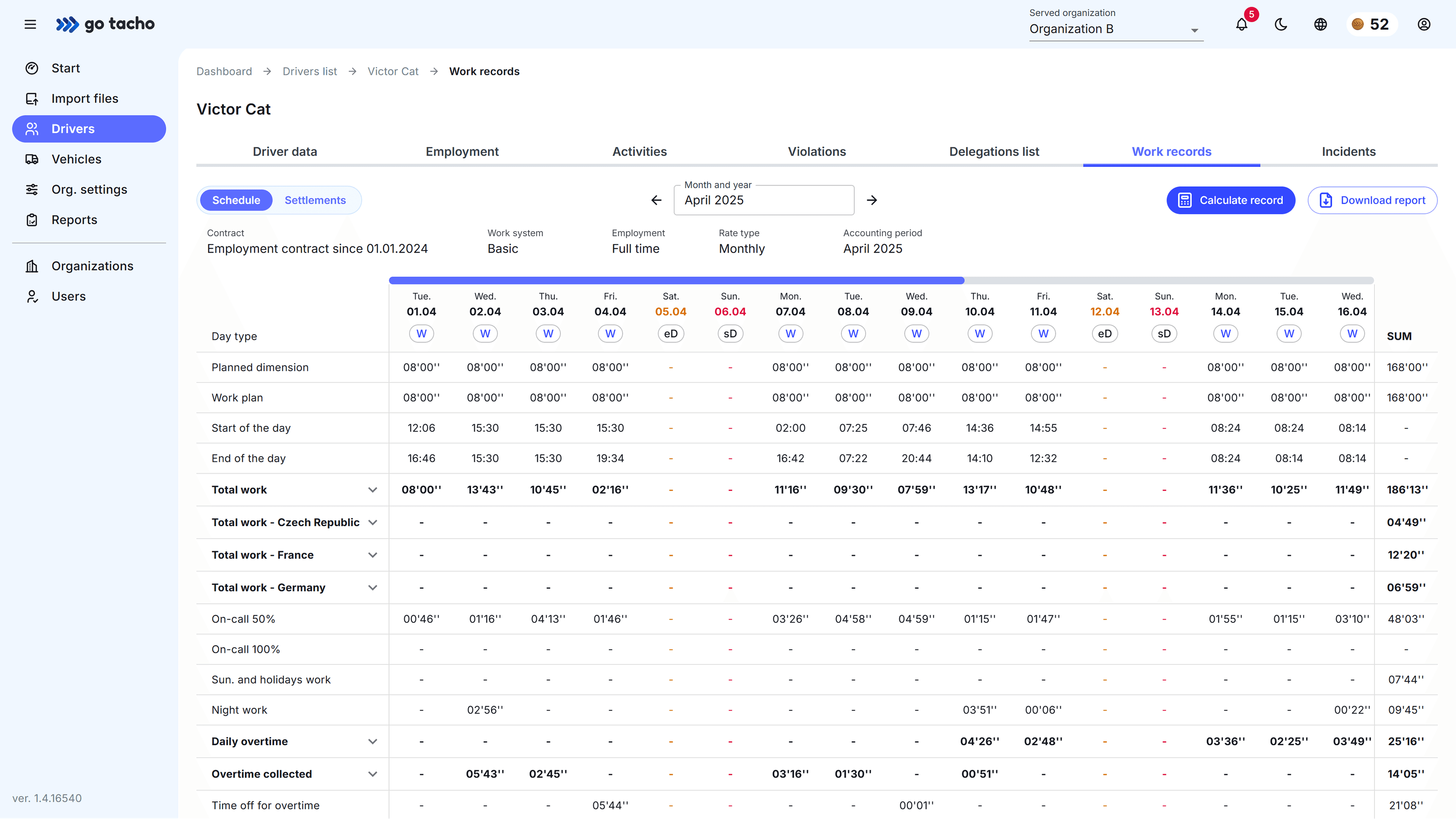This screenshot has height=819, width=1456.
Task: Open the user account icon
Action: [x=1424, y=24]
